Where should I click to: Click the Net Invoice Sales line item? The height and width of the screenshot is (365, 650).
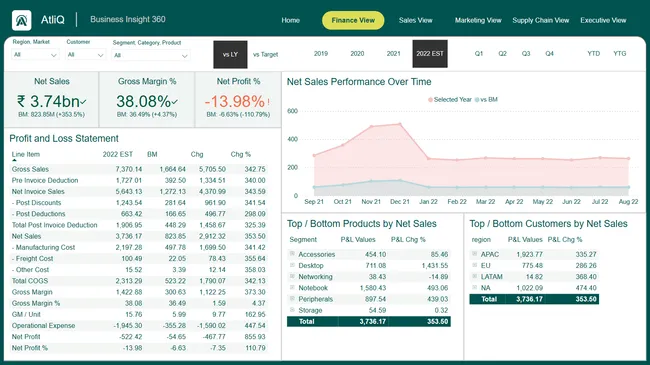pos(38,192)
